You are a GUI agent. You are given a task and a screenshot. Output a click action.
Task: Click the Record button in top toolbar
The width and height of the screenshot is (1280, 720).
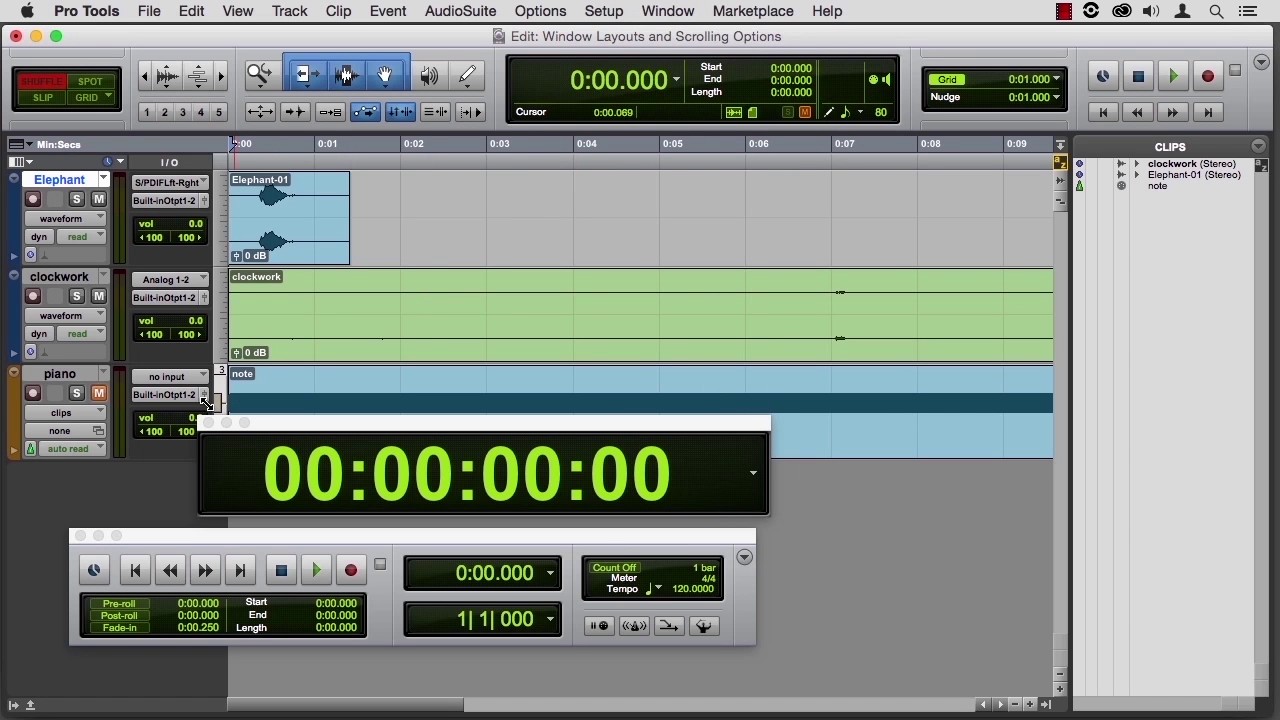coord(1208,76)
